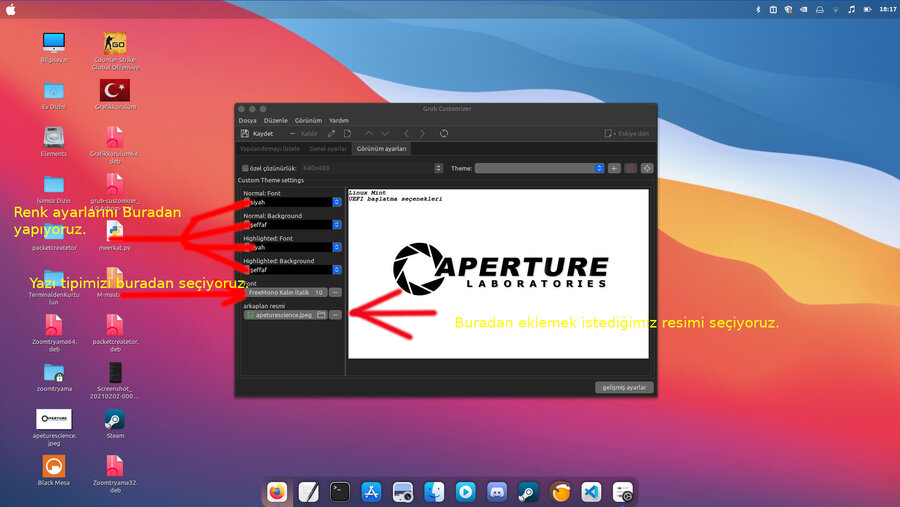Open the Highlighted: Background color dropdown
This screenshot has height=507, width=900.
tap(292, 270)
